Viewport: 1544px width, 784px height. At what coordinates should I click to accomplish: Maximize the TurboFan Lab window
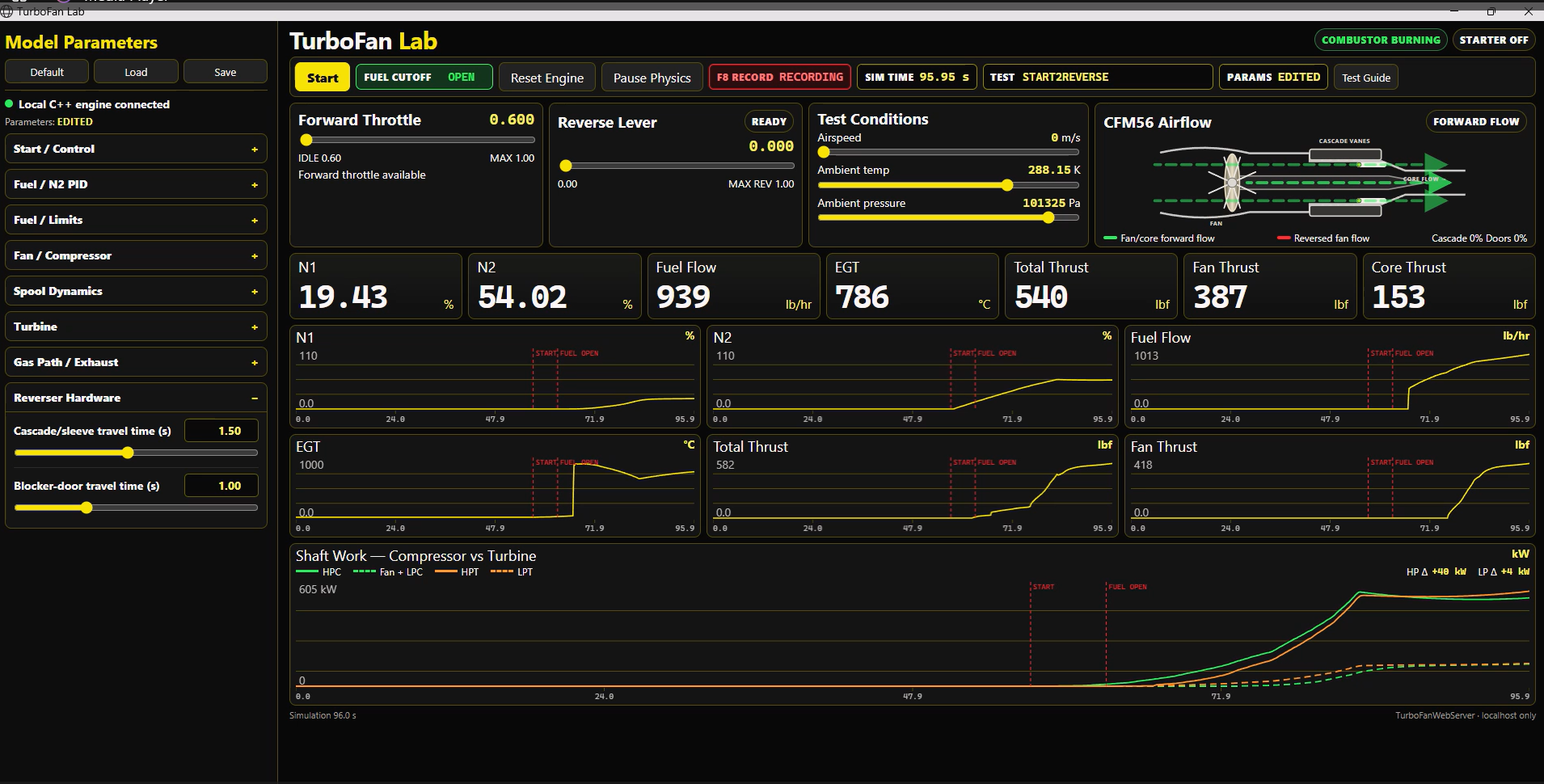(1491, 11)
